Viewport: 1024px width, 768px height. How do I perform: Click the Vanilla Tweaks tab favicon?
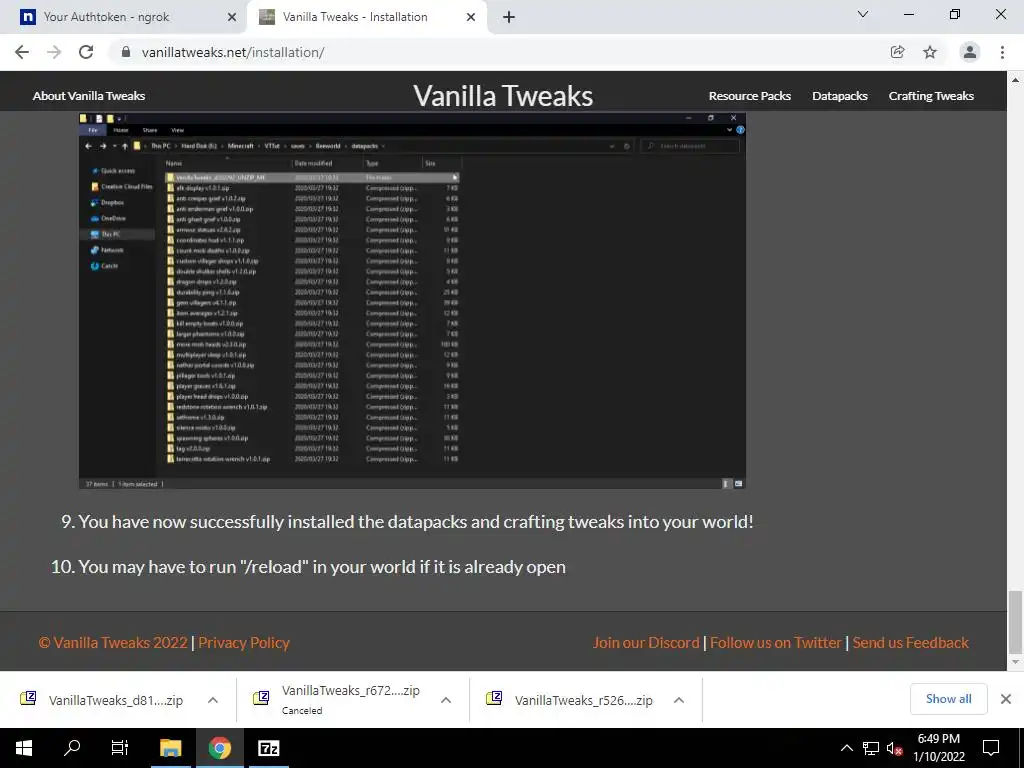pos(266,17)
